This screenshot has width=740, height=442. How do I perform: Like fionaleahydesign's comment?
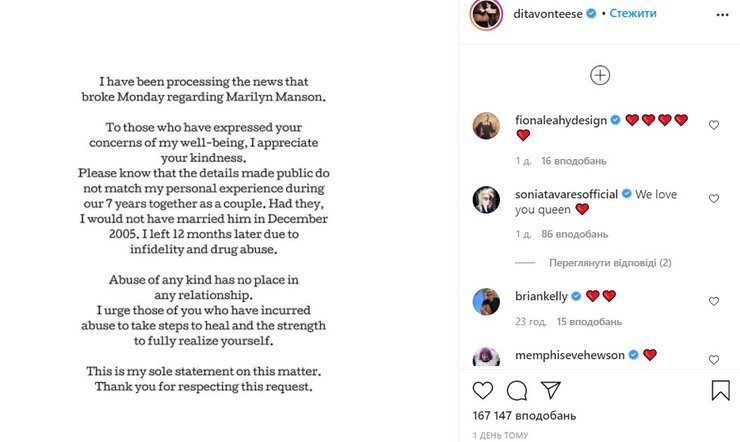pyautogui.click(x=714, y=125)
